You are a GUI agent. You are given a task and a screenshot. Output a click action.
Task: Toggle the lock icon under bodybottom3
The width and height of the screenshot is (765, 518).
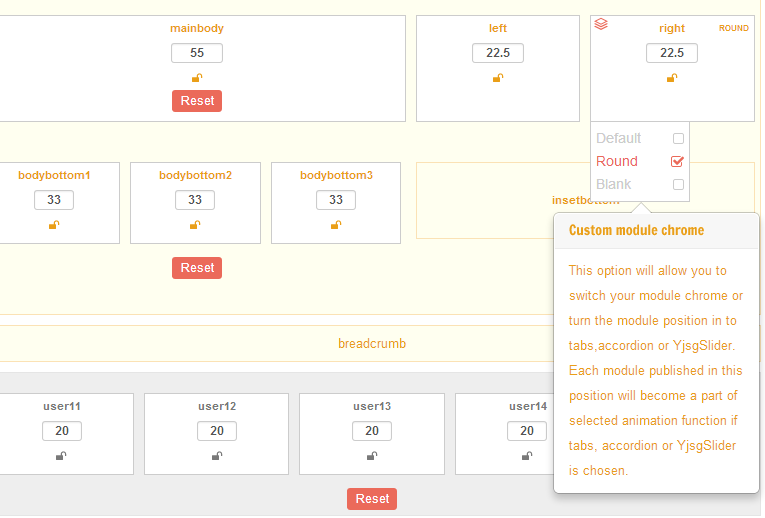tap(336, 224)
